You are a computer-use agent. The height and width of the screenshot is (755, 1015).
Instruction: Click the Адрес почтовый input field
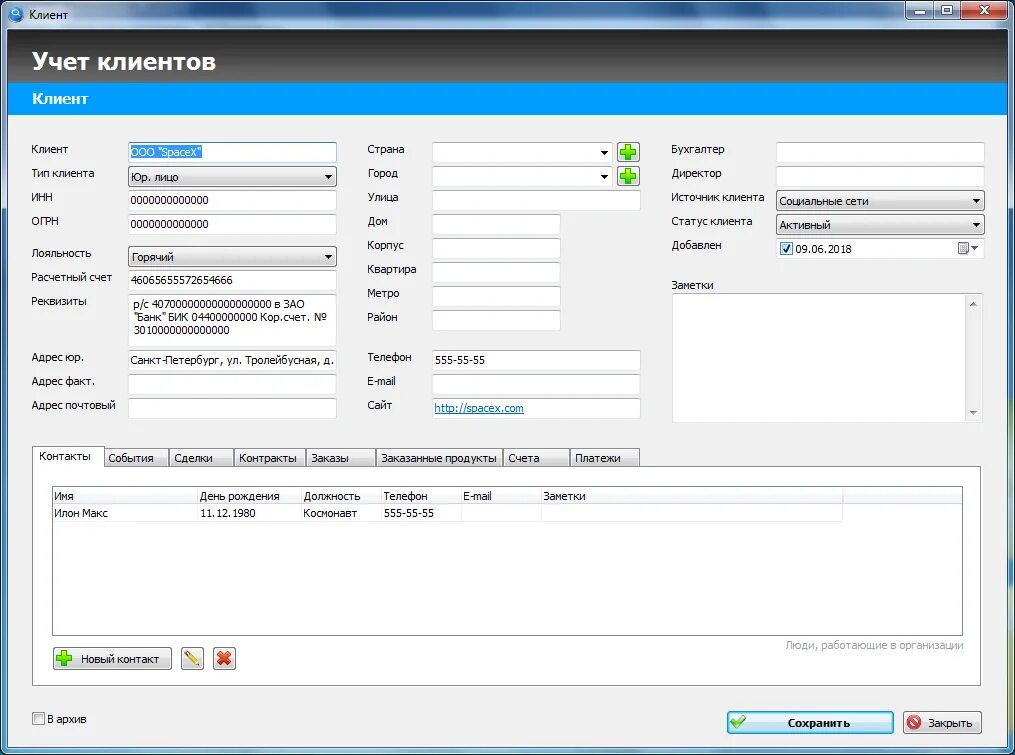(232, 408)
